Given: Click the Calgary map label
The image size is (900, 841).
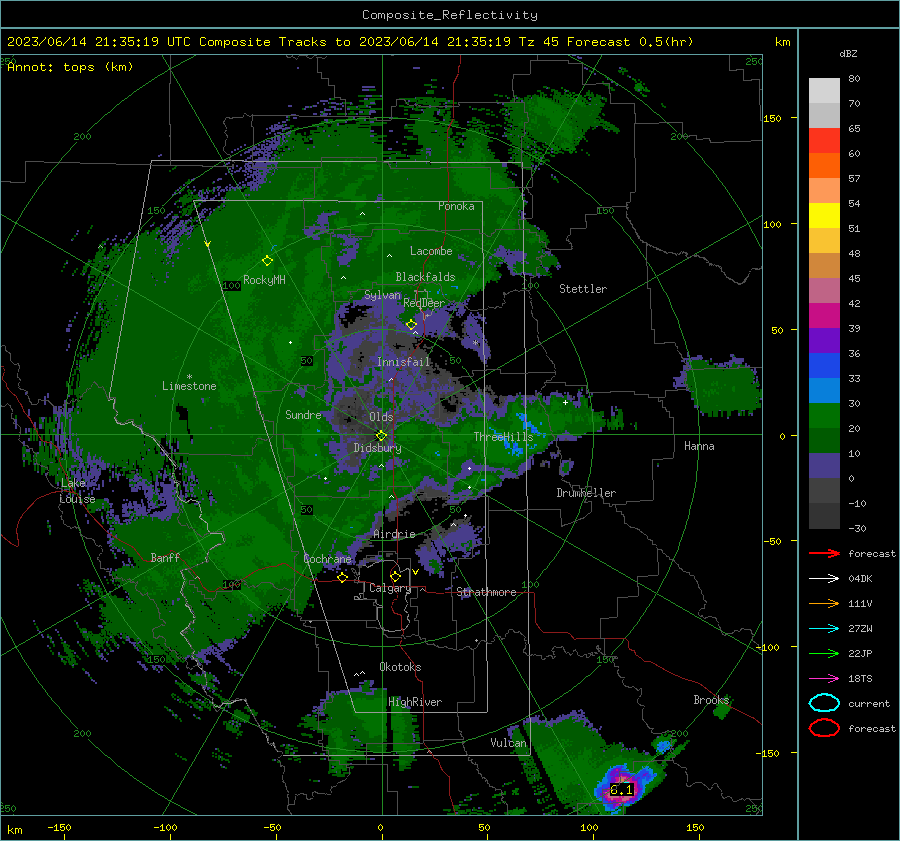Looking at the screenshot, I should (x=390, y=588).
